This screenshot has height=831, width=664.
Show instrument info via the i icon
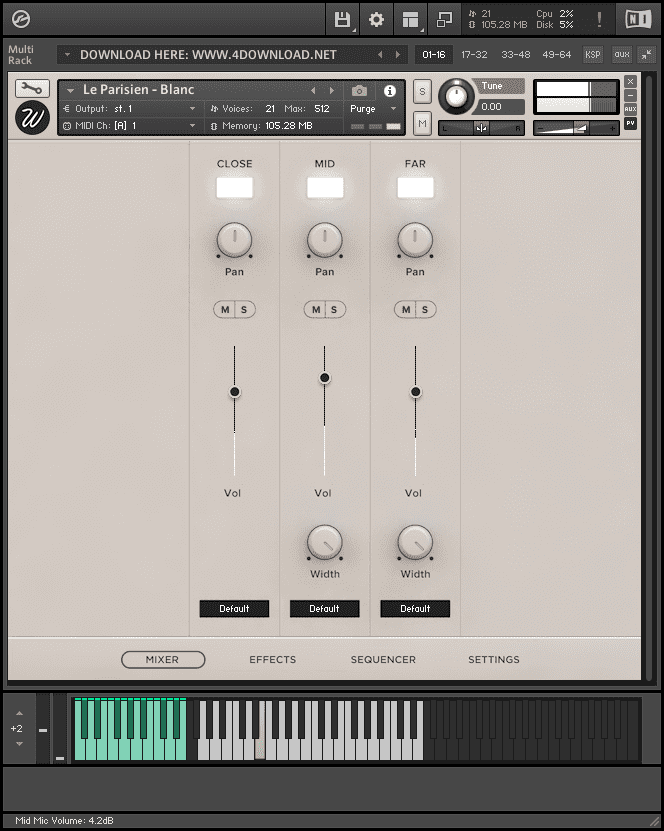(389, 91)
